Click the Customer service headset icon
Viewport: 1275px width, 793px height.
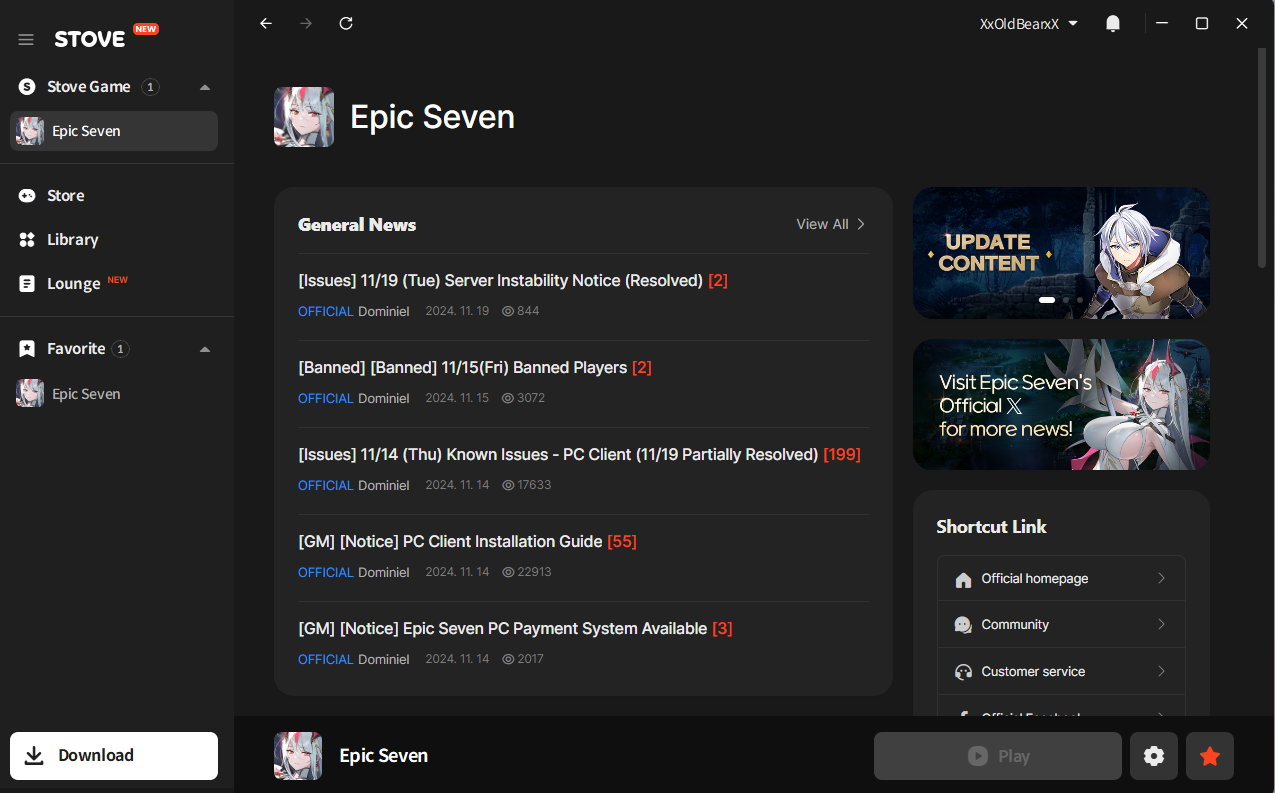click(x=963, y=672)
